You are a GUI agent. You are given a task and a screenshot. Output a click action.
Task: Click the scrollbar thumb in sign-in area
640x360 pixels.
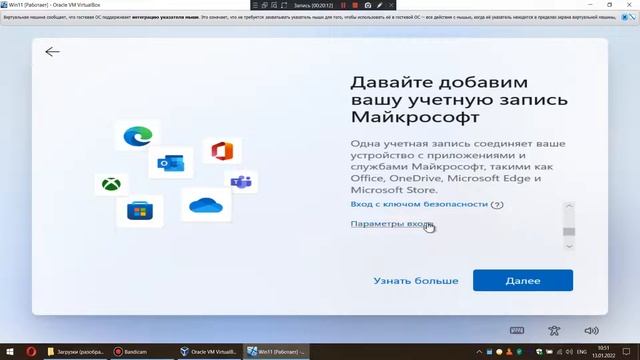pyautogui.click(x=569, y=232)
